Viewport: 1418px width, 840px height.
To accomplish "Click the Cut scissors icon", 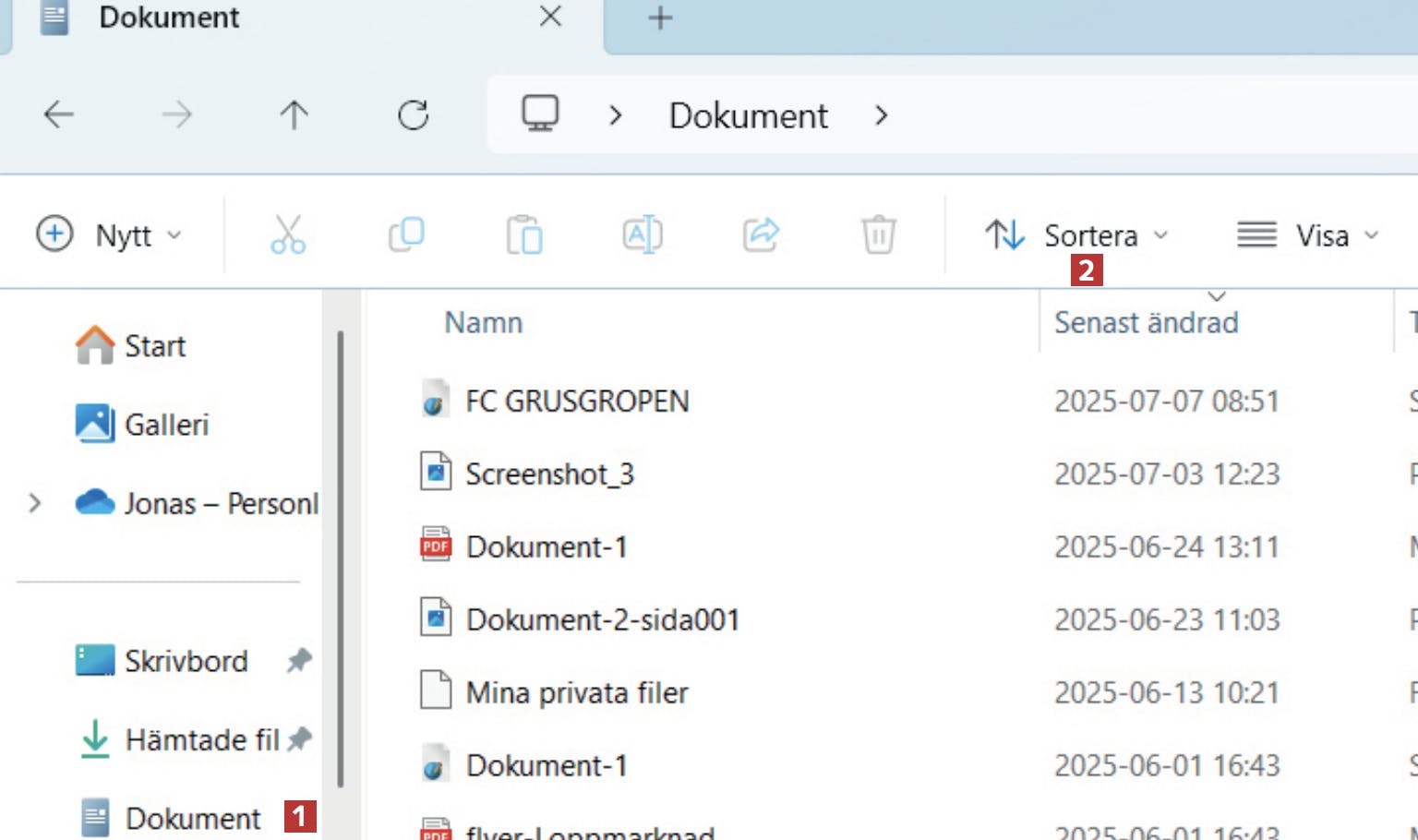I will coord(288,234).
